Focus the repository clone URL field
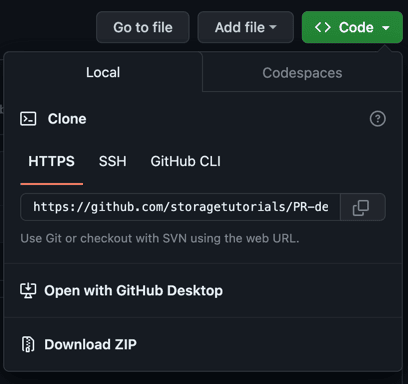Viewport: 408px width, 384px height. 180,207
